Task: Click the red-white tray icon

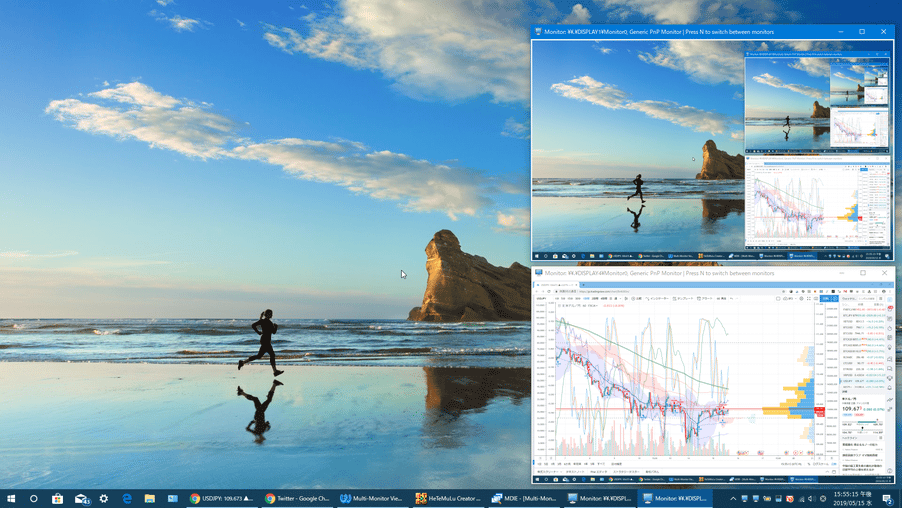Action: point(790,499)
